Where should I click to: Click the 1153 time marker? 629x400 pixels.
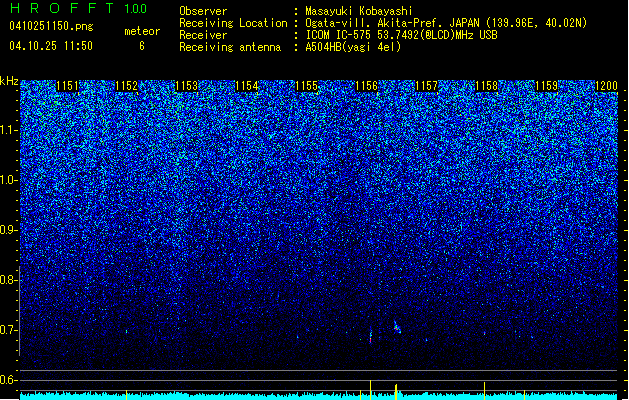pos(187,86)
